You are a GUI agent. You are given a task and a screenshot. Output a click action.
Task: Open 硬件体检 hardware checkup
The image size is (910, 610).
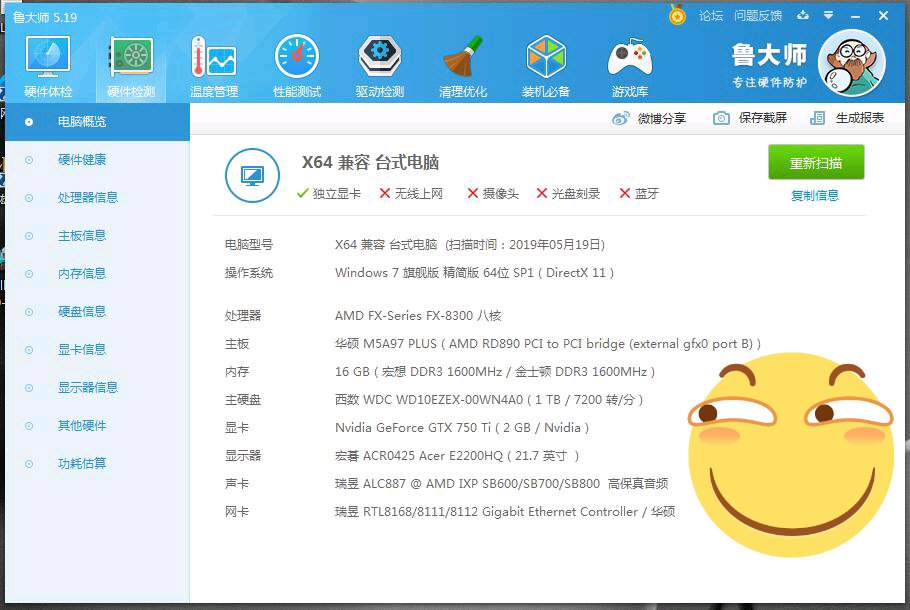[48, 67]
